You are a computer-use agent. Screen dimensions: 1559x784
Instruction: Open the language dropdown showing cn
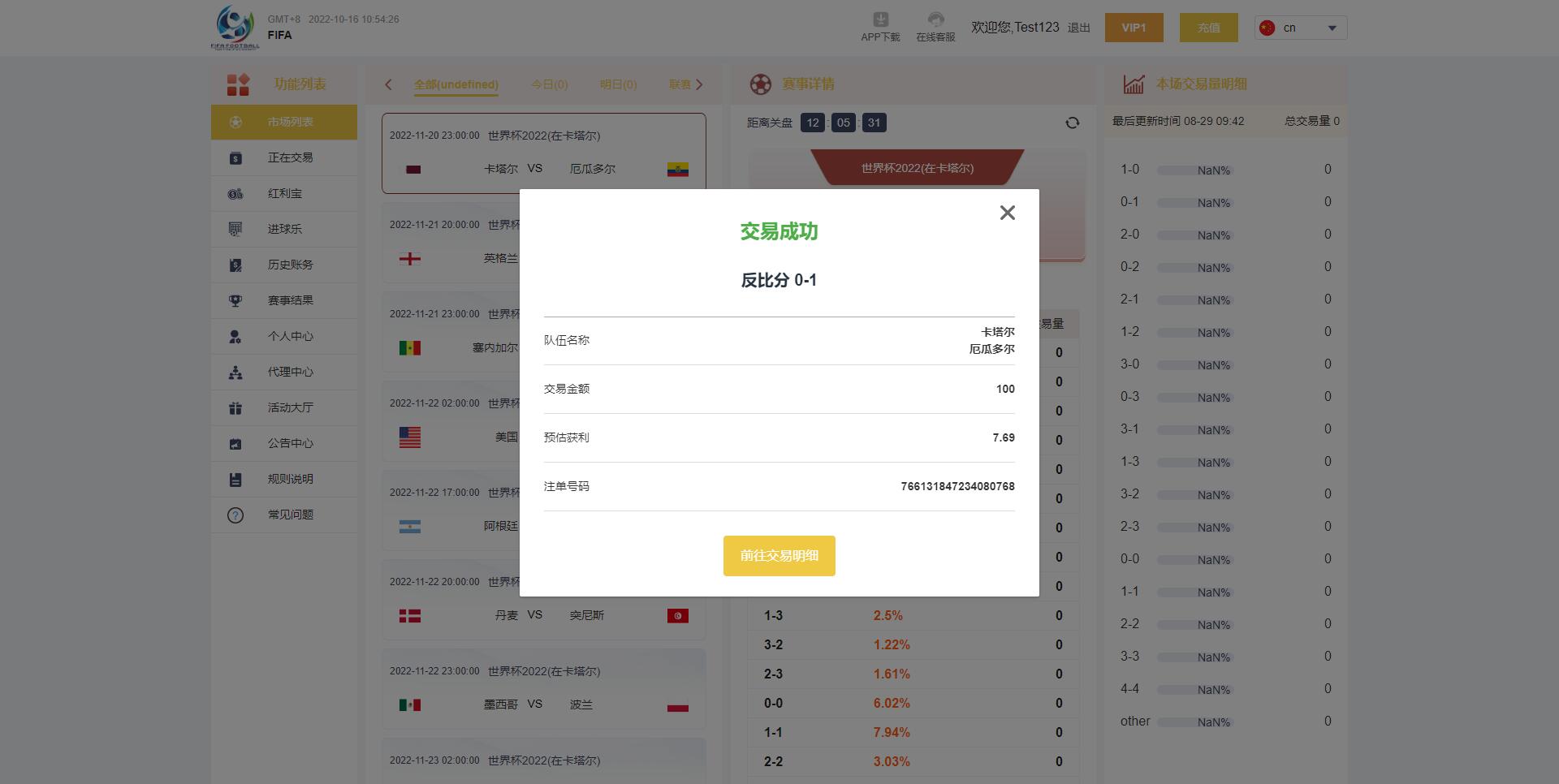(x=1301, y=28)
